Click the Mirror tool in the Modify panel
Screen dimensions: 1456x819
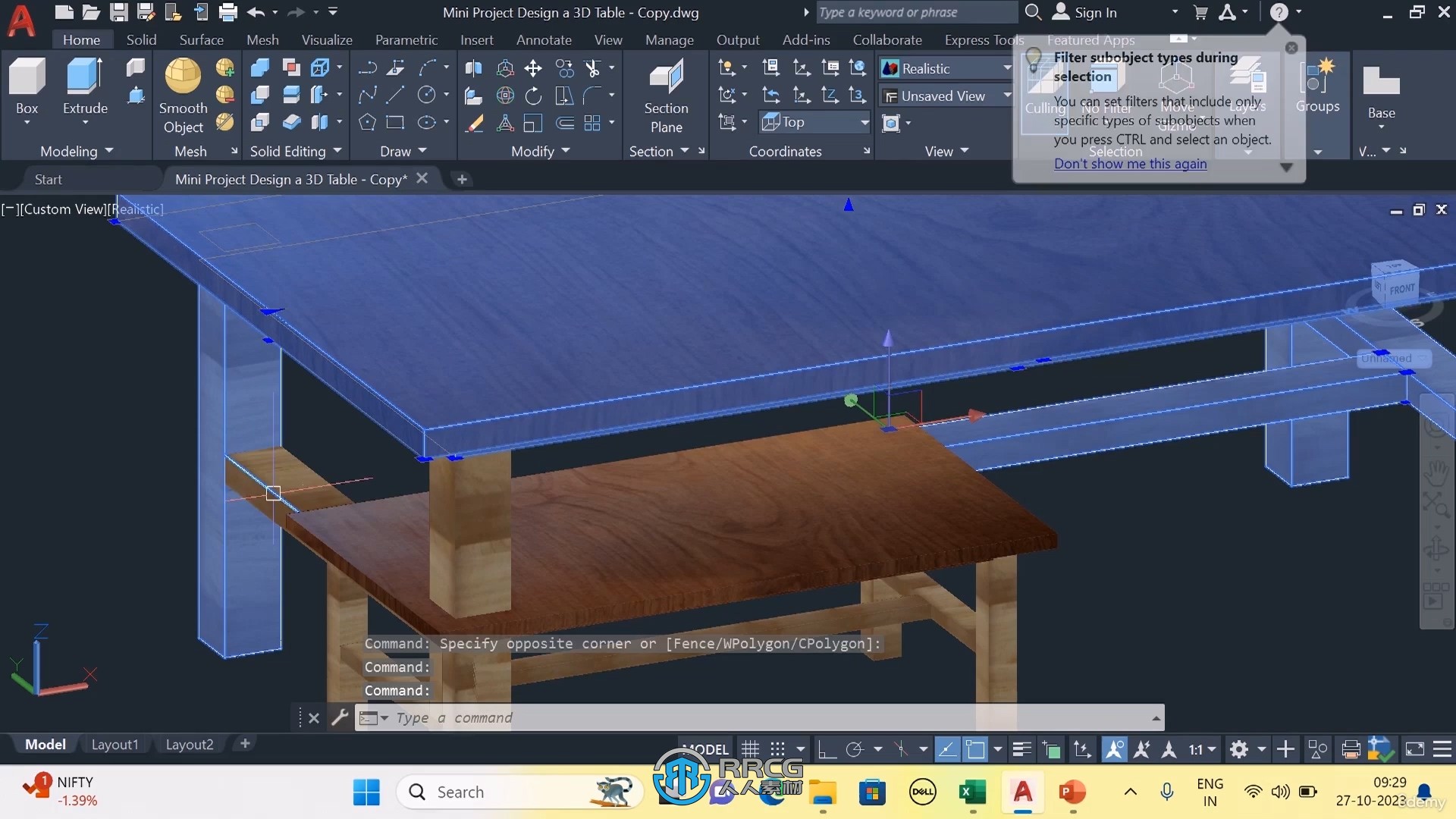pyautogui.click(x=474, y=67)
